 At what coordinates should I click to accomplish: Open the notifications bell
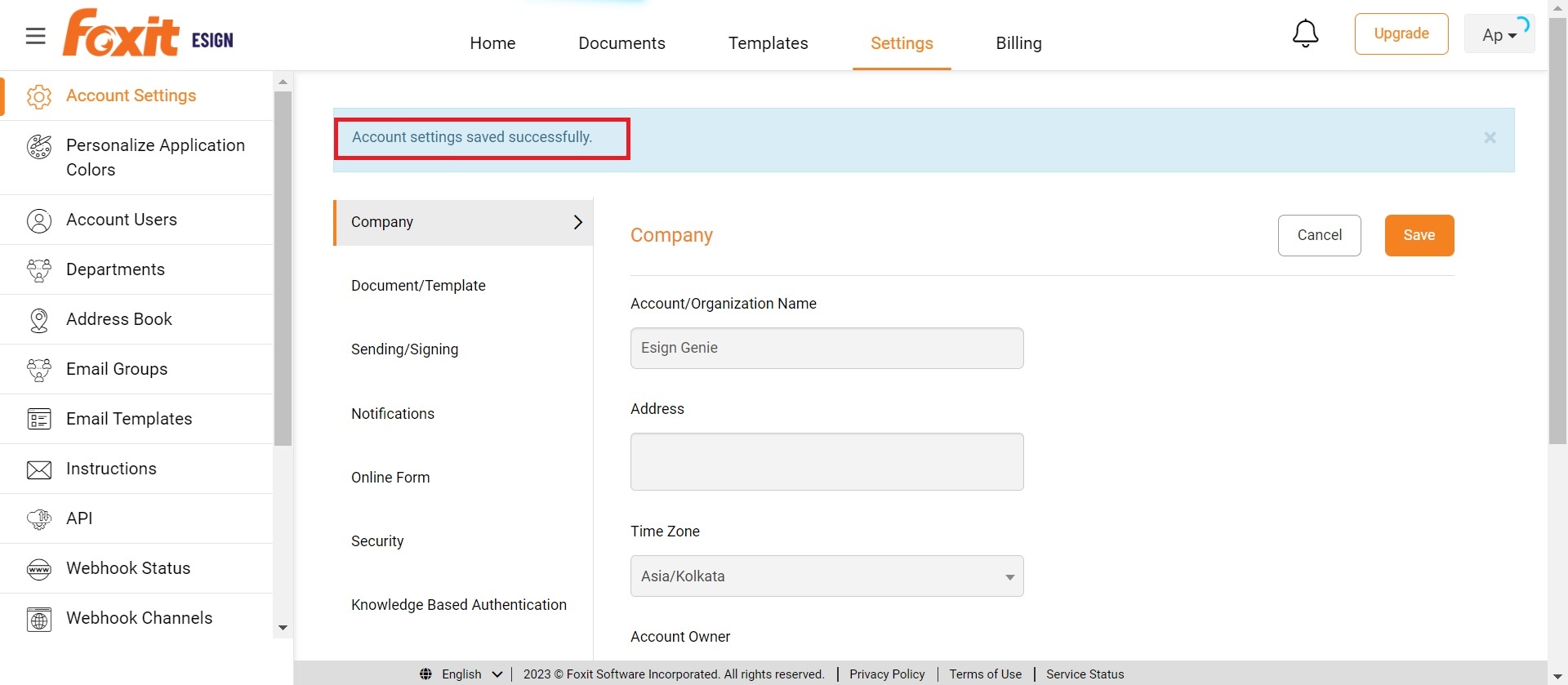point(1305,33)
